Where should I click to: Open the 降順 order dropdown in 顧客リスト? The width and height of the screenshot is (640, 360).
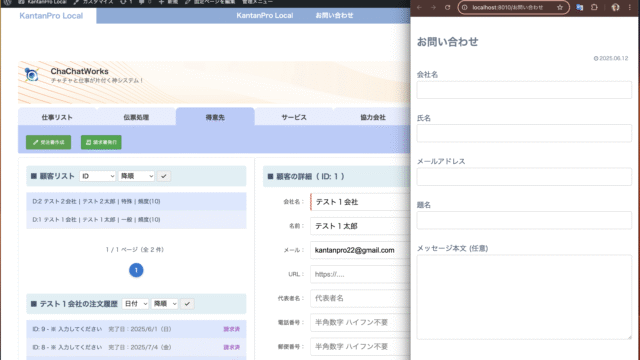point(136,176)
